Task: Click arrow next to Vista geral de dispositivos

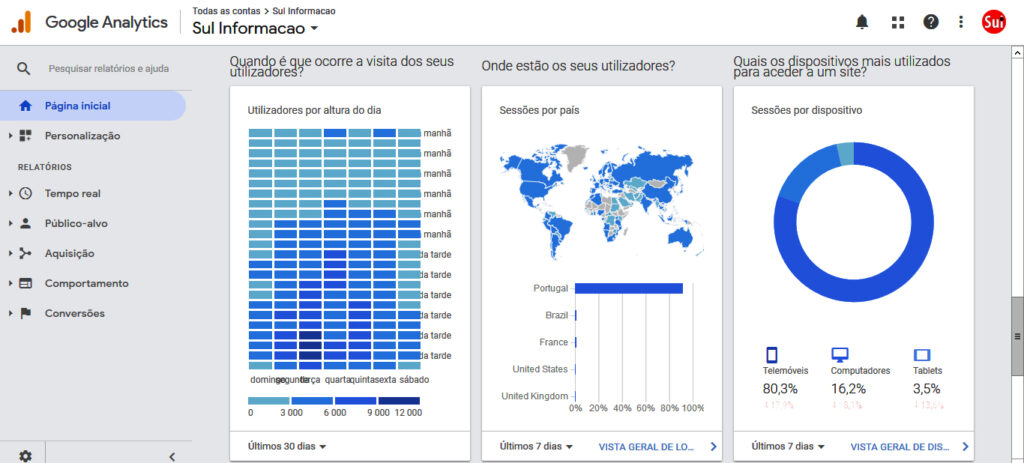Action: [x=965, y=447]
